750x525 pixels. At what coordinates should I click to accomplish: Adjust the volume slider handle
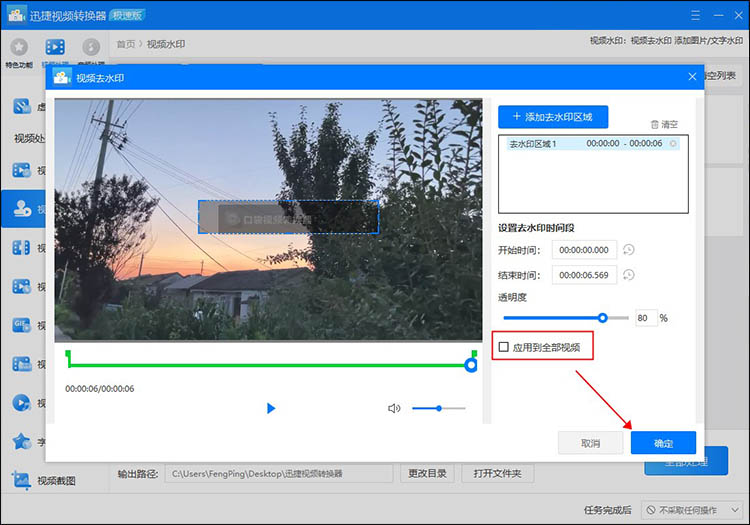(439, 408)
